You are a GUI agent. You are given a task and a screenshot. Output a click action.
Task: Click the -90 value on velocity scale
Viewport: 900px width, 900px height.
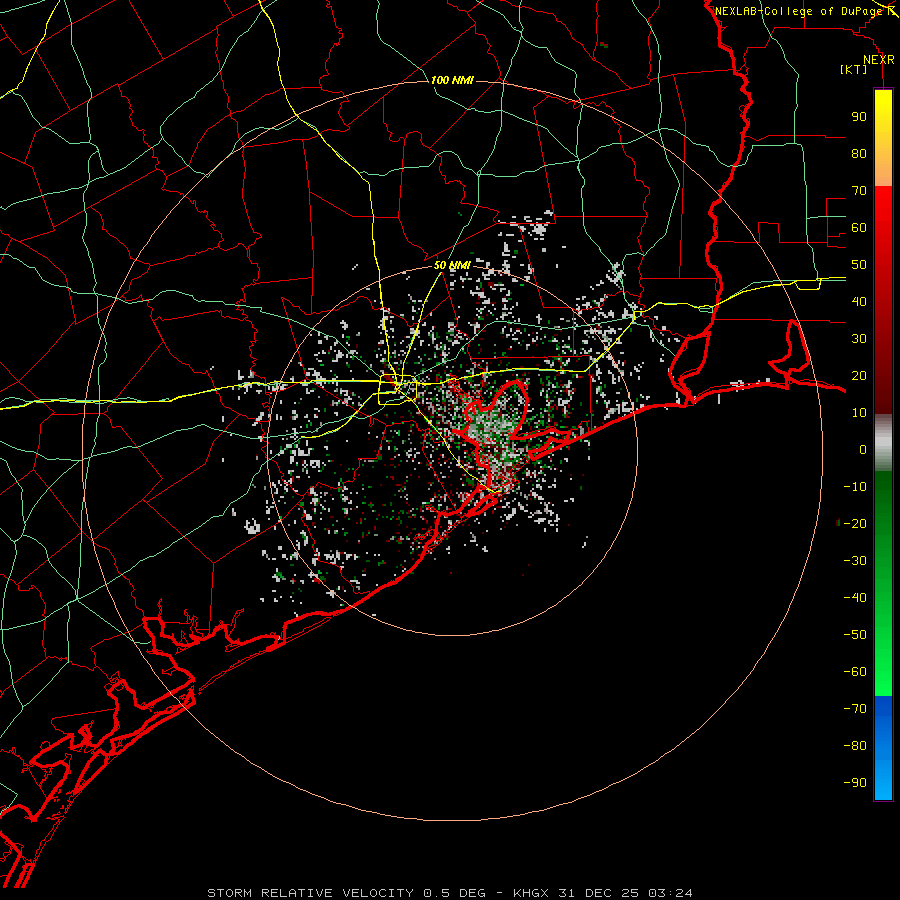(855, 783)
